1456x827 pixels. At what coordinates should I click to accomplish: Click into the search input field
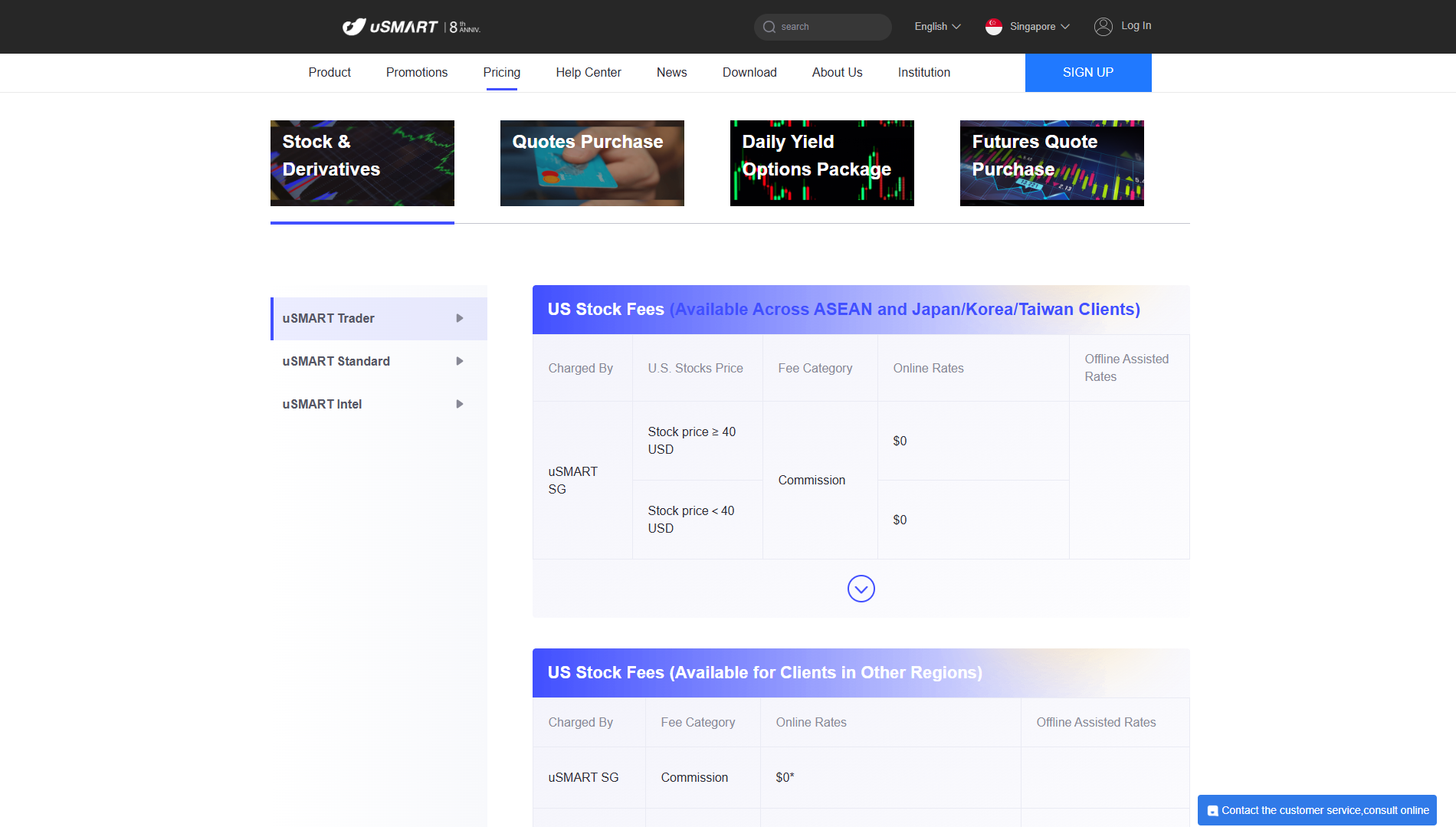click(x=831, y=27)
